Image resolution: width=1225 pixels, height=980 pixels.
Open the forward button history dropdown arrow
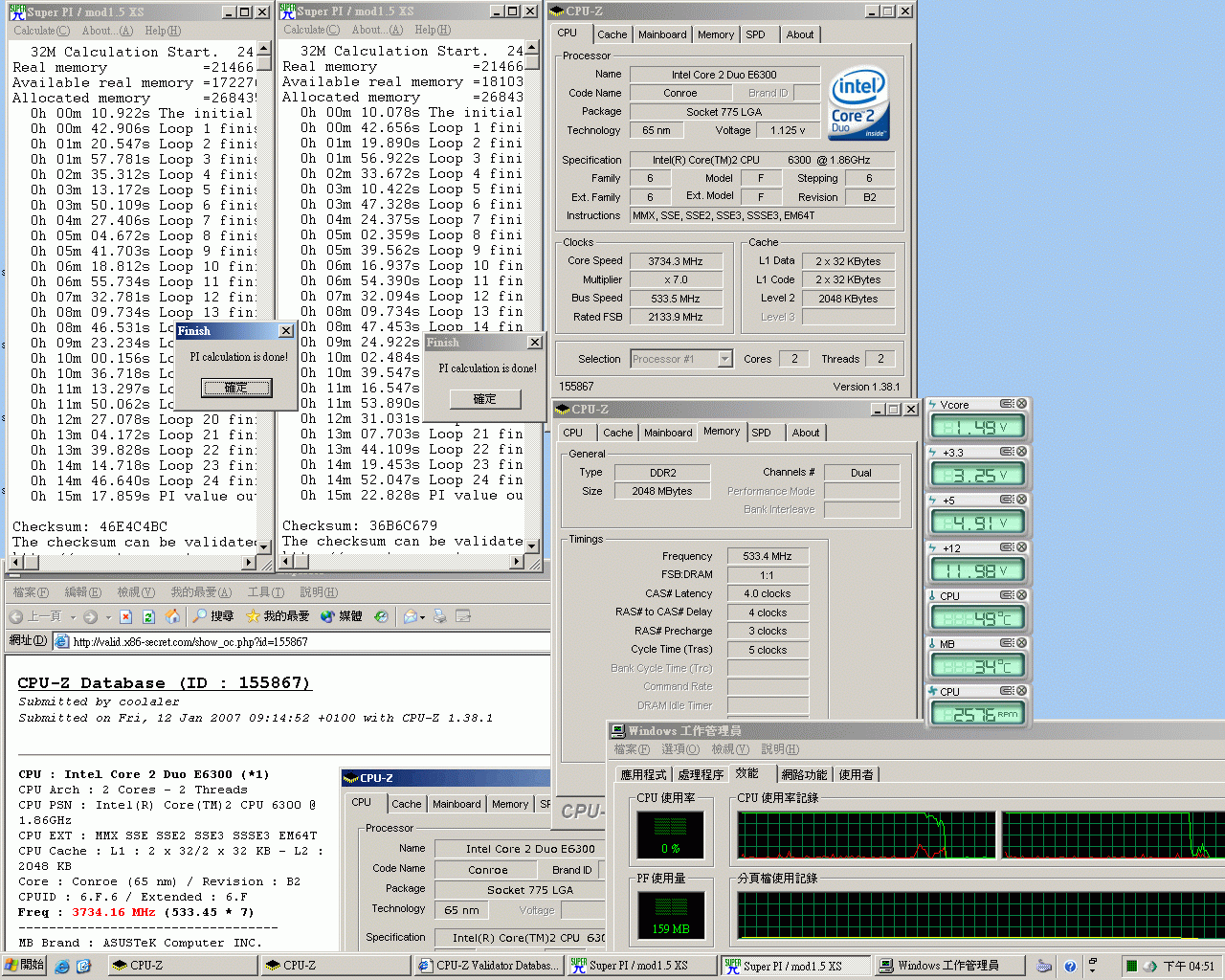click(x=107, y=617)
